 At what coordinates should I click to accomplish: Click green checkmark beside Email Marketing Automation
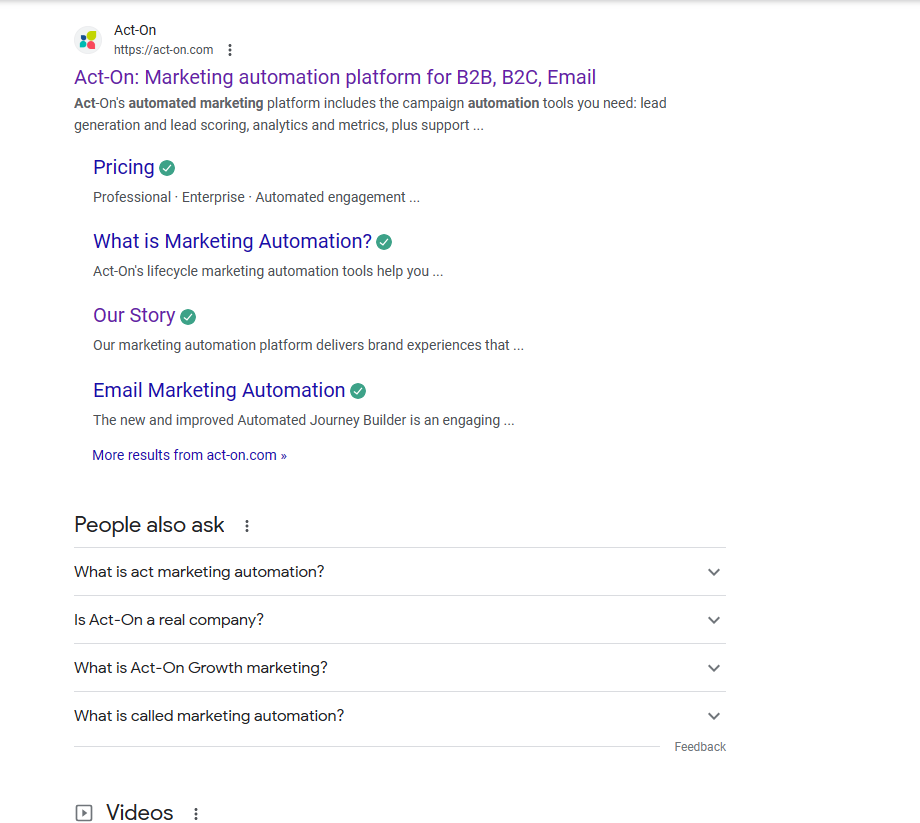[358, 391]
